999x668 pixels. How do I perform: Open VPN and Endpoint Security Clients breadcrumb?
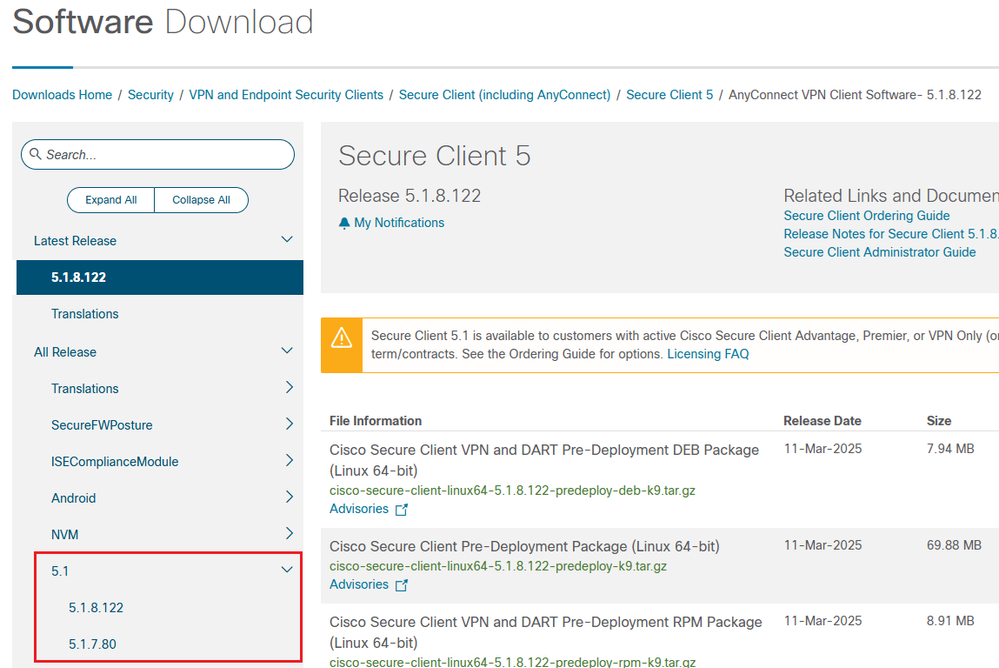[286, 95]
